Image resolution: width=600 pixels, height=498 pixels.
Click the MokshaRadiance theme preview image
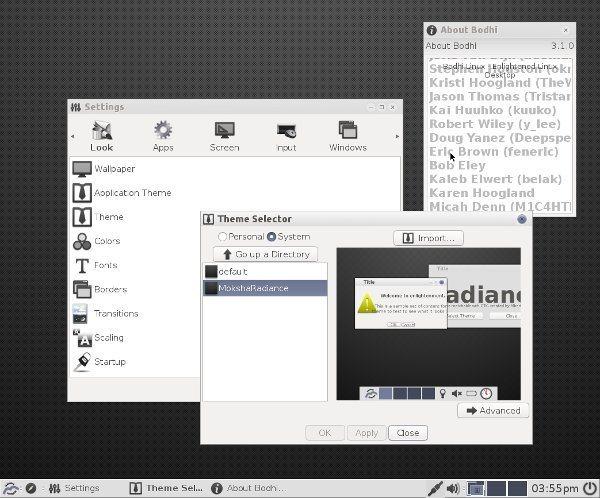click(429, 324)
